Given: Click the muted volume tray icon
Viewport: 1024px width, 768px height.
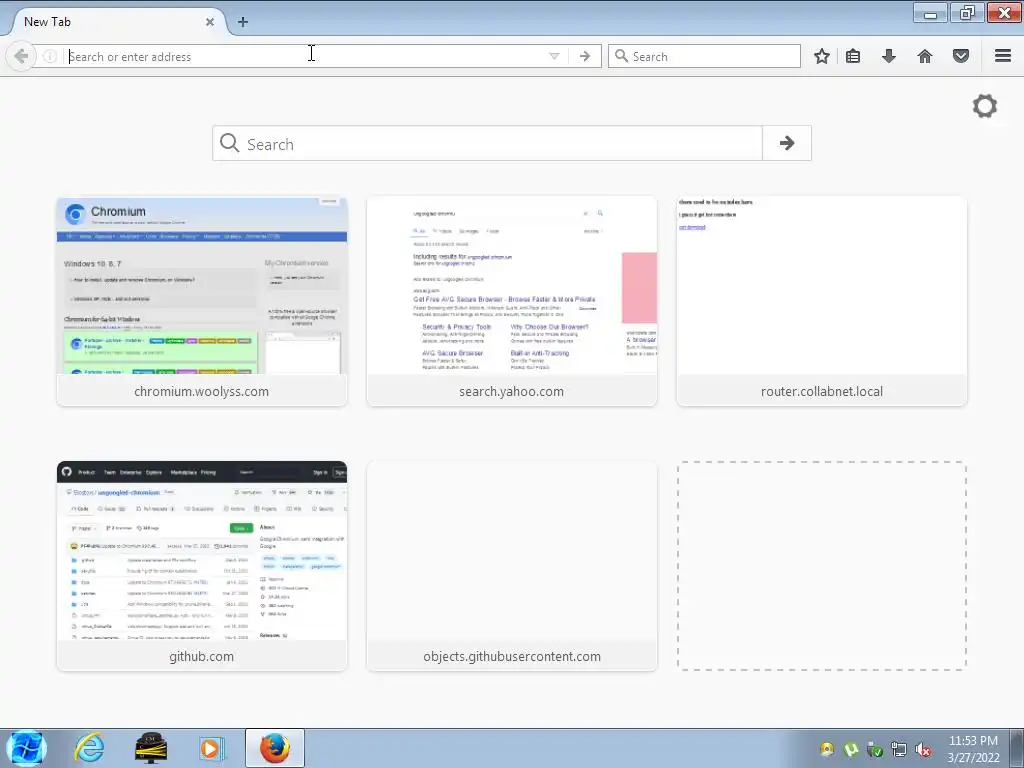Looking at the screenshot, I should tap(923, 750).
